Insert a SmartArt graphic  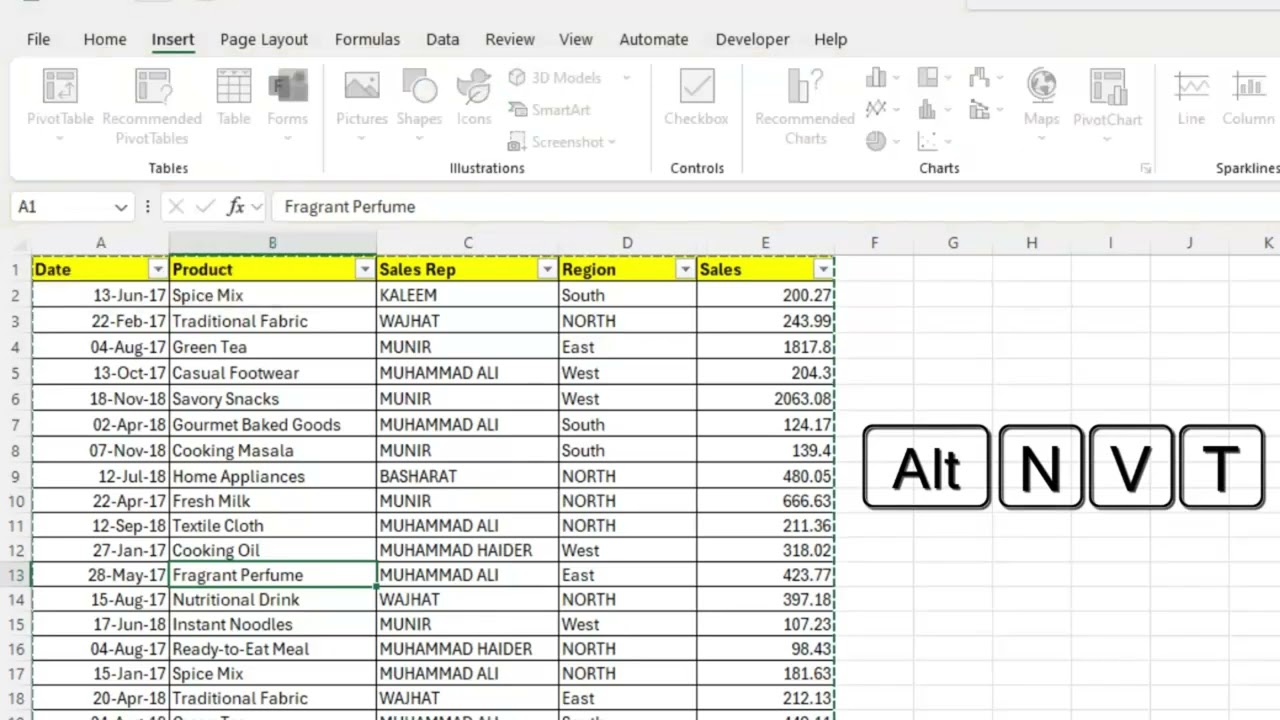click(x=549, y=110)
